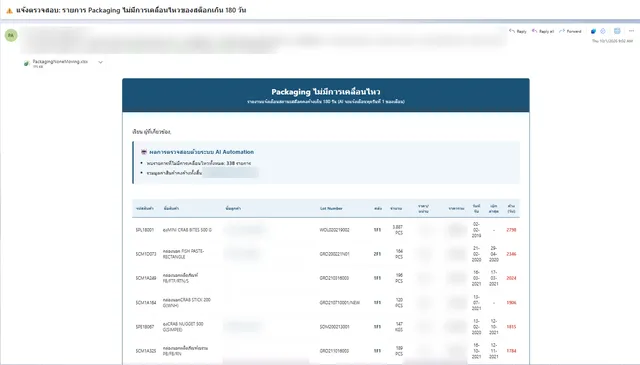Click the red 1815 days value
Viewport: 640px width, 365px height.
point(511,327)
